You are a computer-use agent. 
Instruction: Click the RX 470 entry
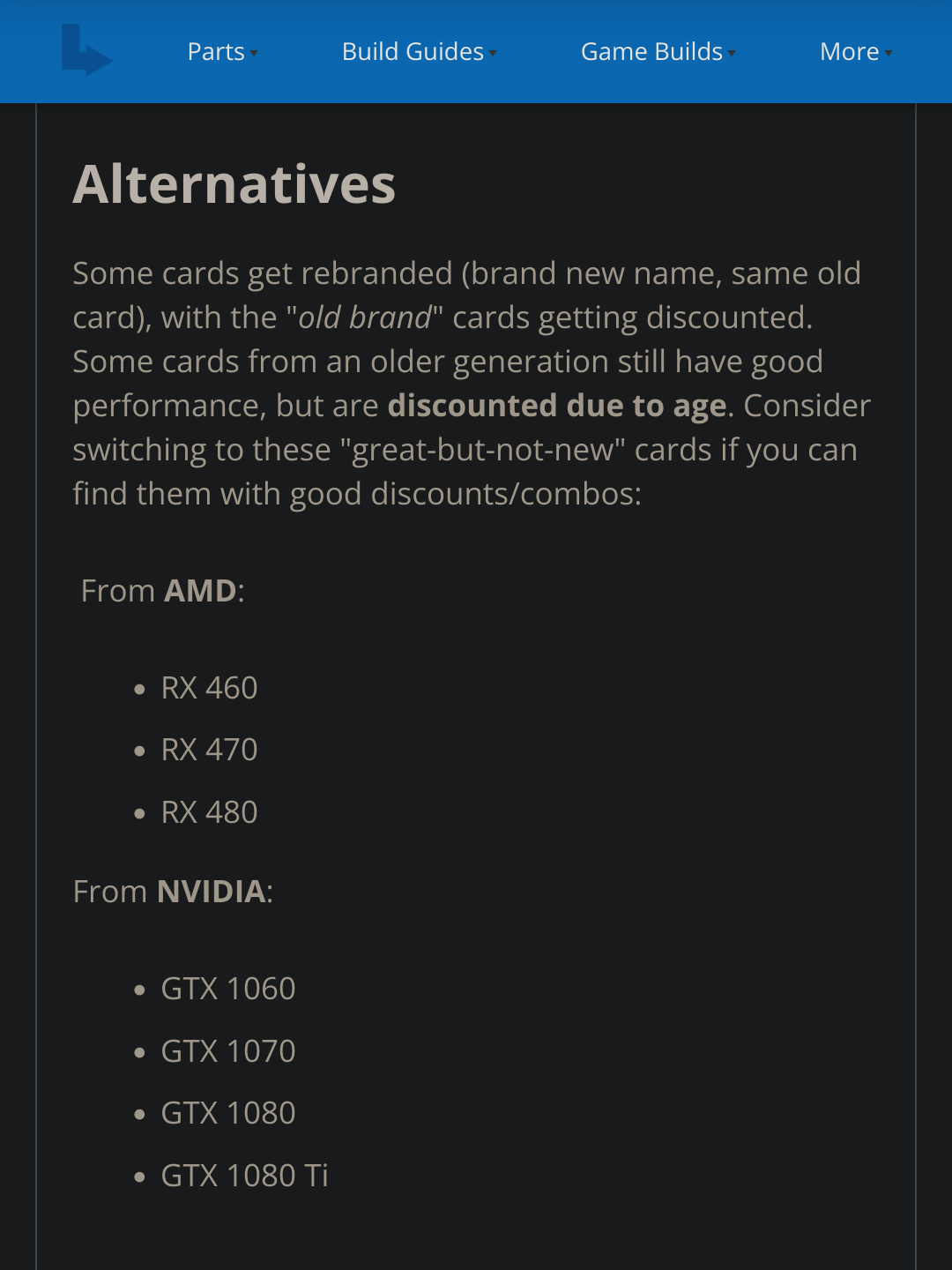coord(209,750)
